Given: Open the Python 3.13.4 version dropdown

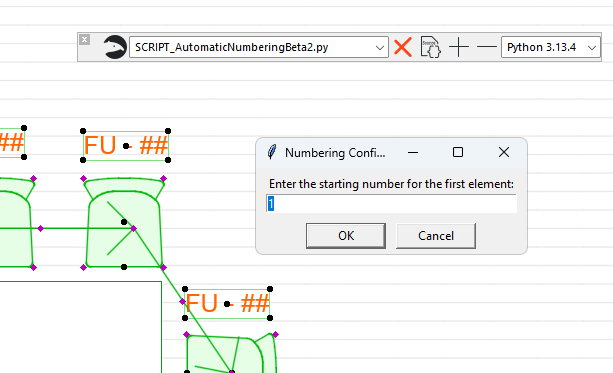Looking at the screenshot, I should pyautogui.click(x=550, y=47).
